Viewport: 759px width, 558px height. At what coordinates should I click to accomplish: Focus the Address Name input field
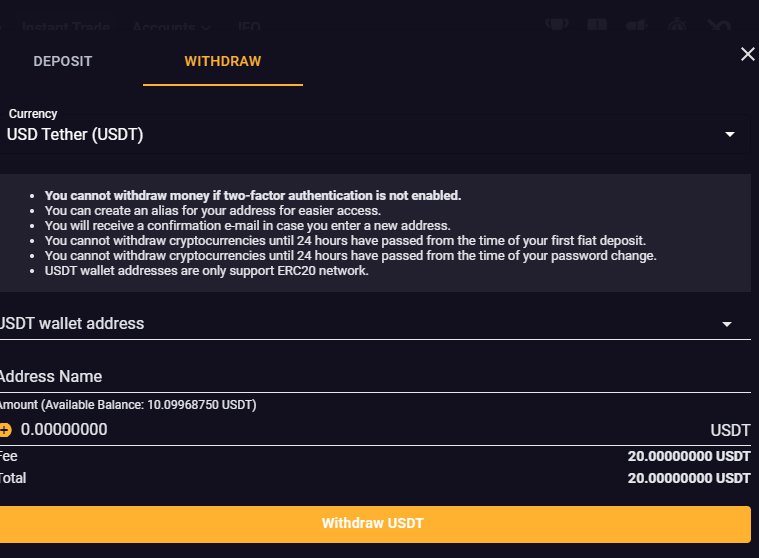(375, 377)
